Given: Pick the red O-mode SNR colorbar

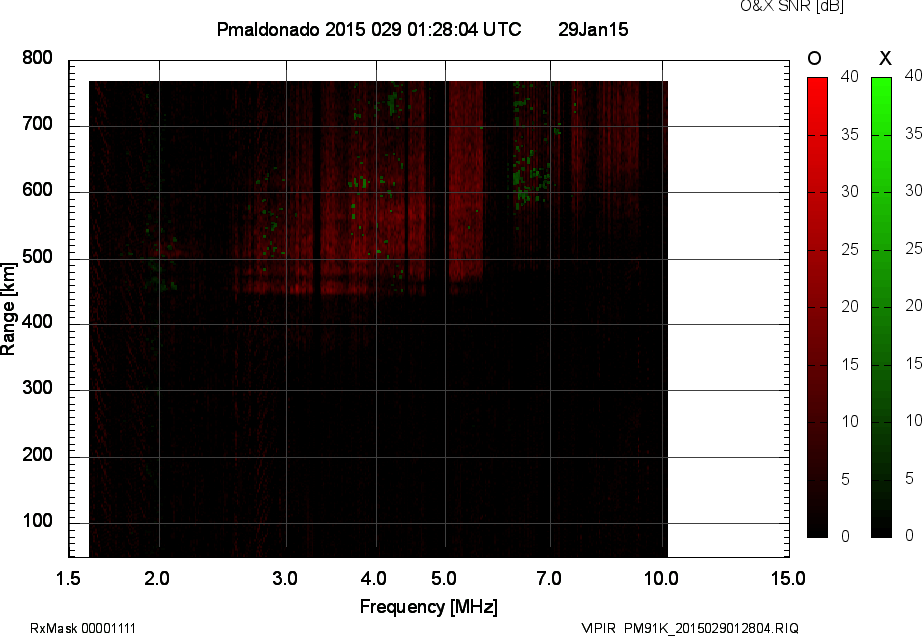Looking at the screenshot, I should coord(817,307).
